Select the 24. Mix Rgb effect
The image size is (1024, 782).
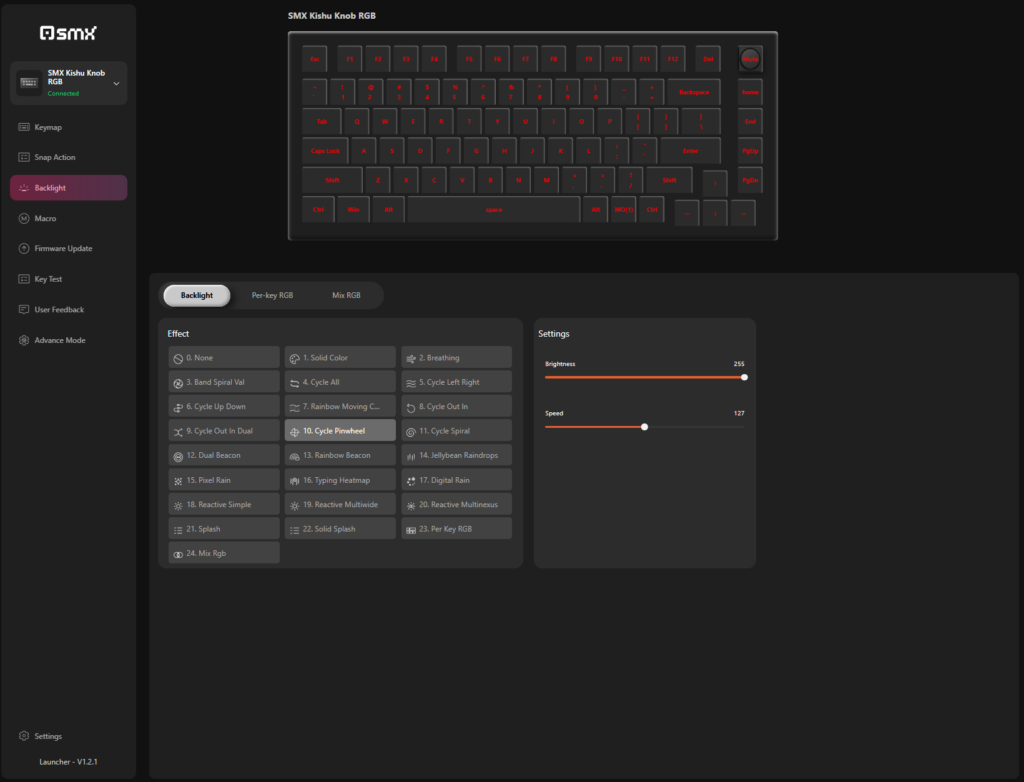point(224,553)
